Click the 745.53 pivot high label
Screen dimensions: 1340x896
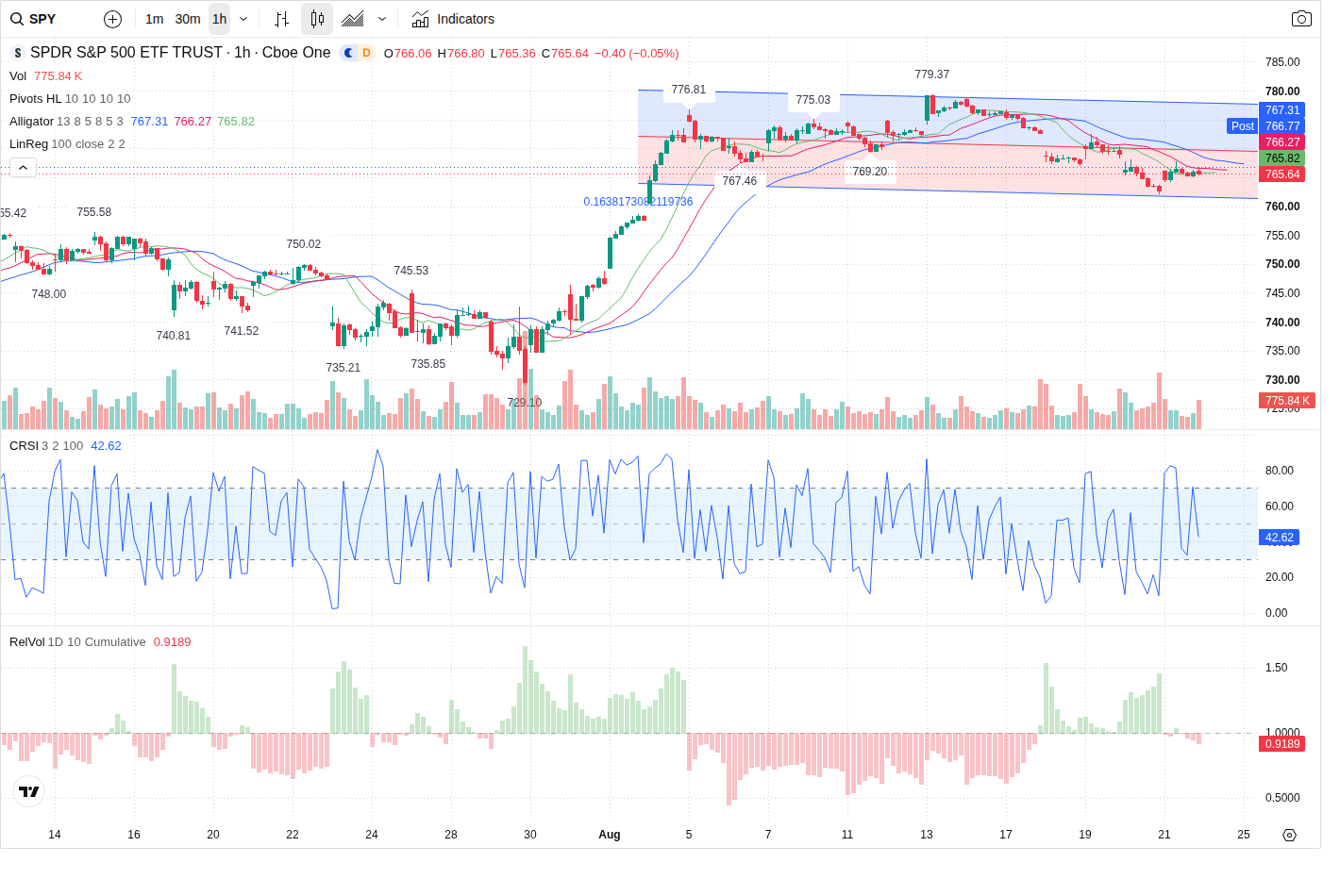(411, 271)
